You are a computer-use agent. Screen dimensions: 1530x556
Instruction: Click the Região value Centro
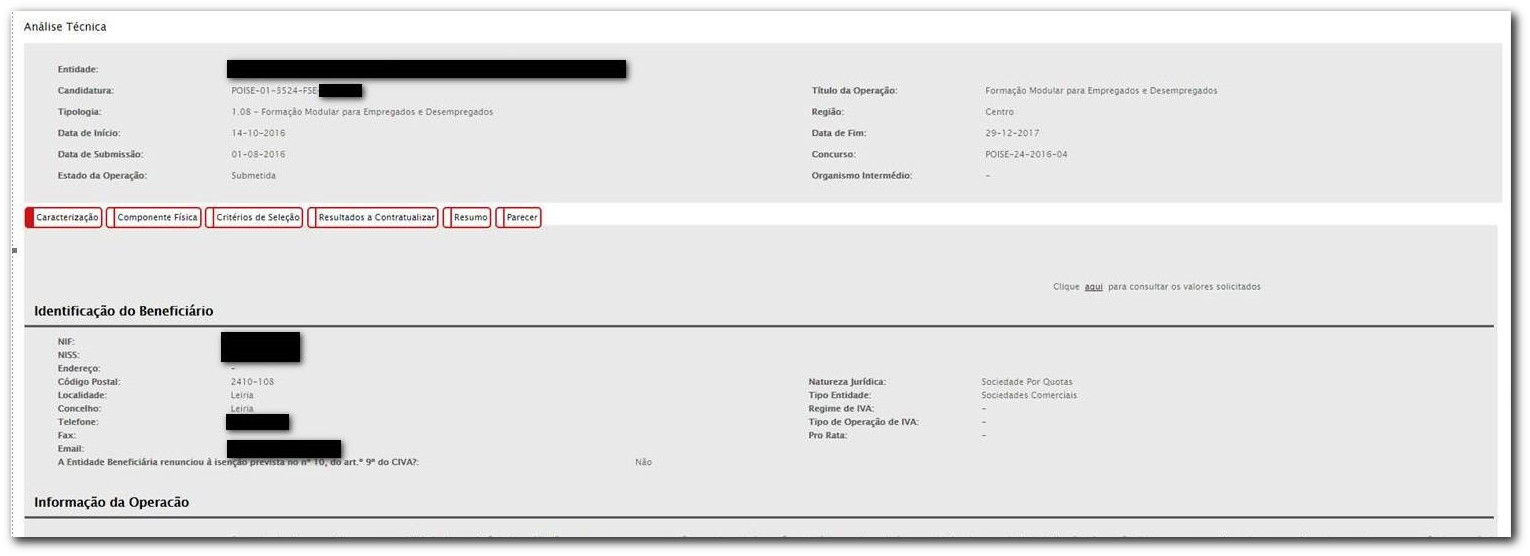999,112
